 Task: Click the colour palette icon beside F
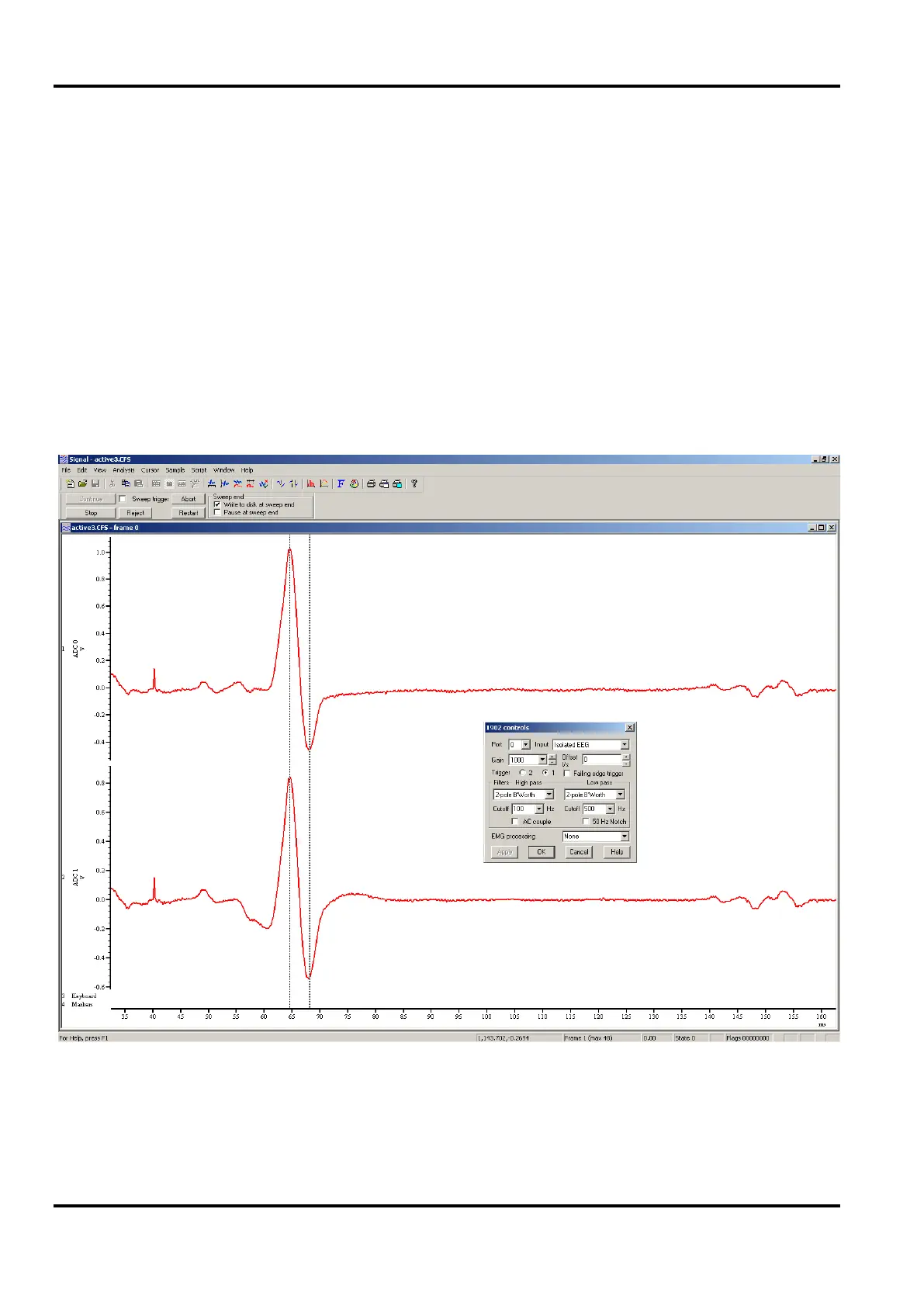[354, 483]
